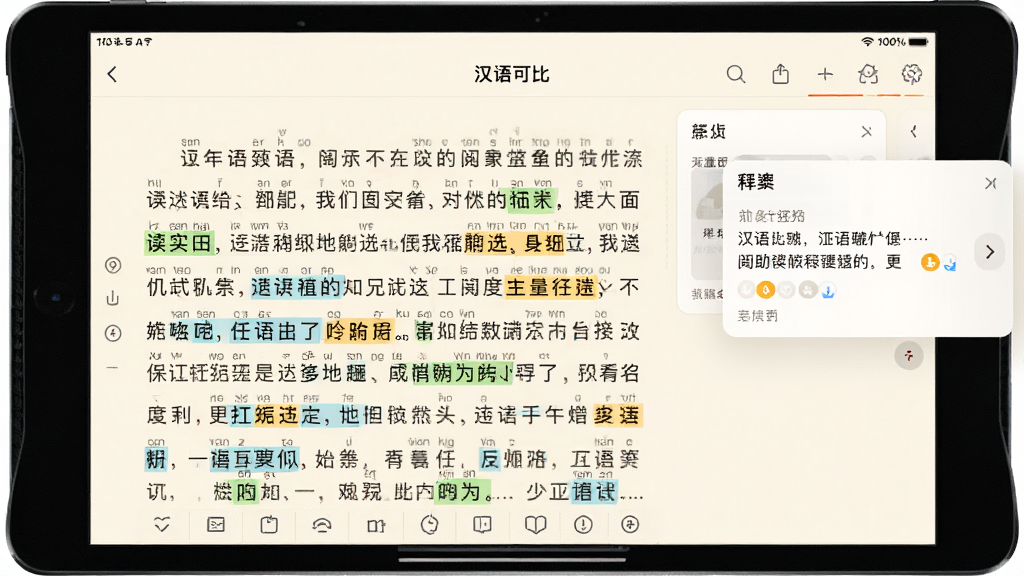1024x576 pixels.
Task: Click orange highlight ending the seventh text line
Action: pyautogui.click(x=618, y=415)
